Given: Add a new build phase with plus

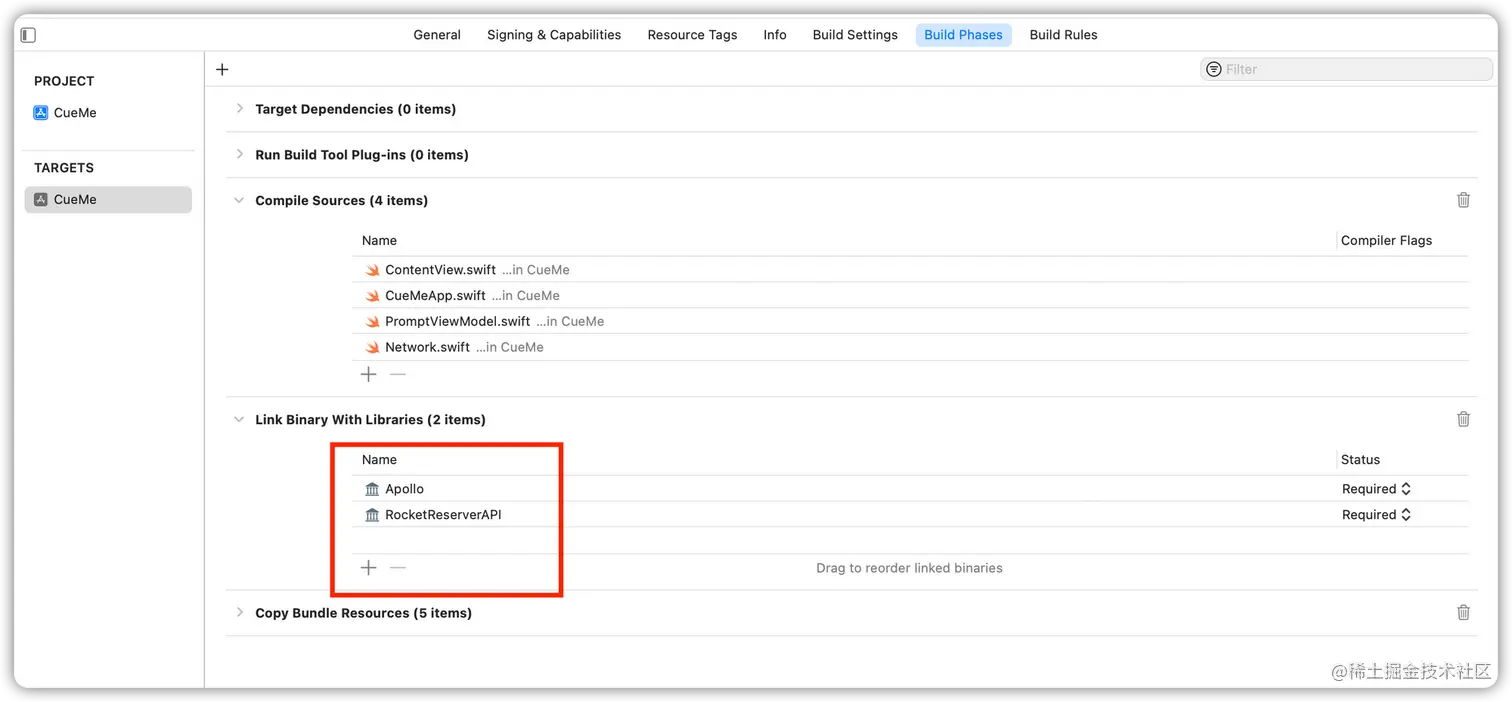Looking at the screenshot, I should tap(222, 69).
